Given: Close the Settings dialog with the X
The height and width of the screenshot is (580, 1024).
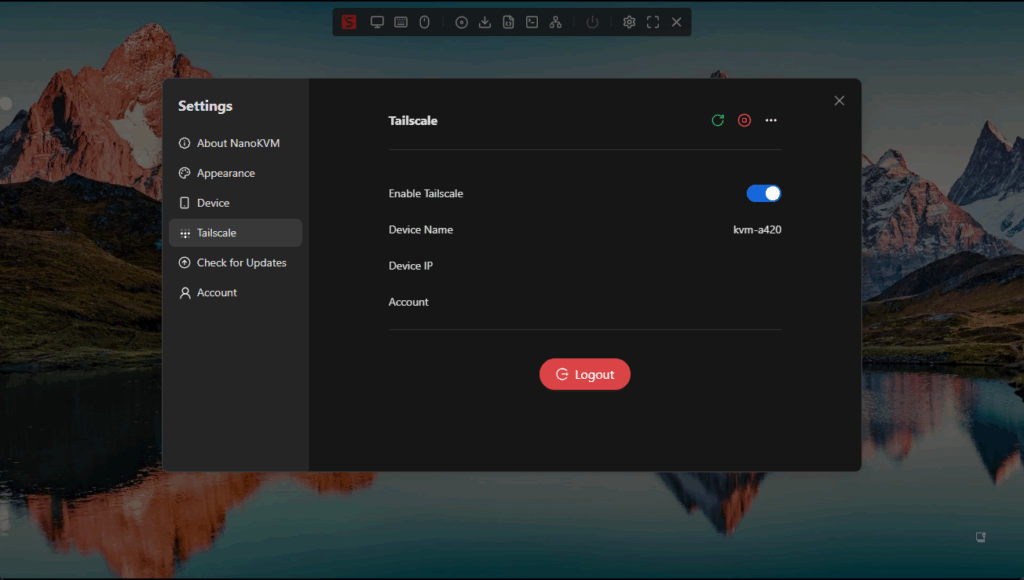Looking at the screenshot, I should [839, 100].
